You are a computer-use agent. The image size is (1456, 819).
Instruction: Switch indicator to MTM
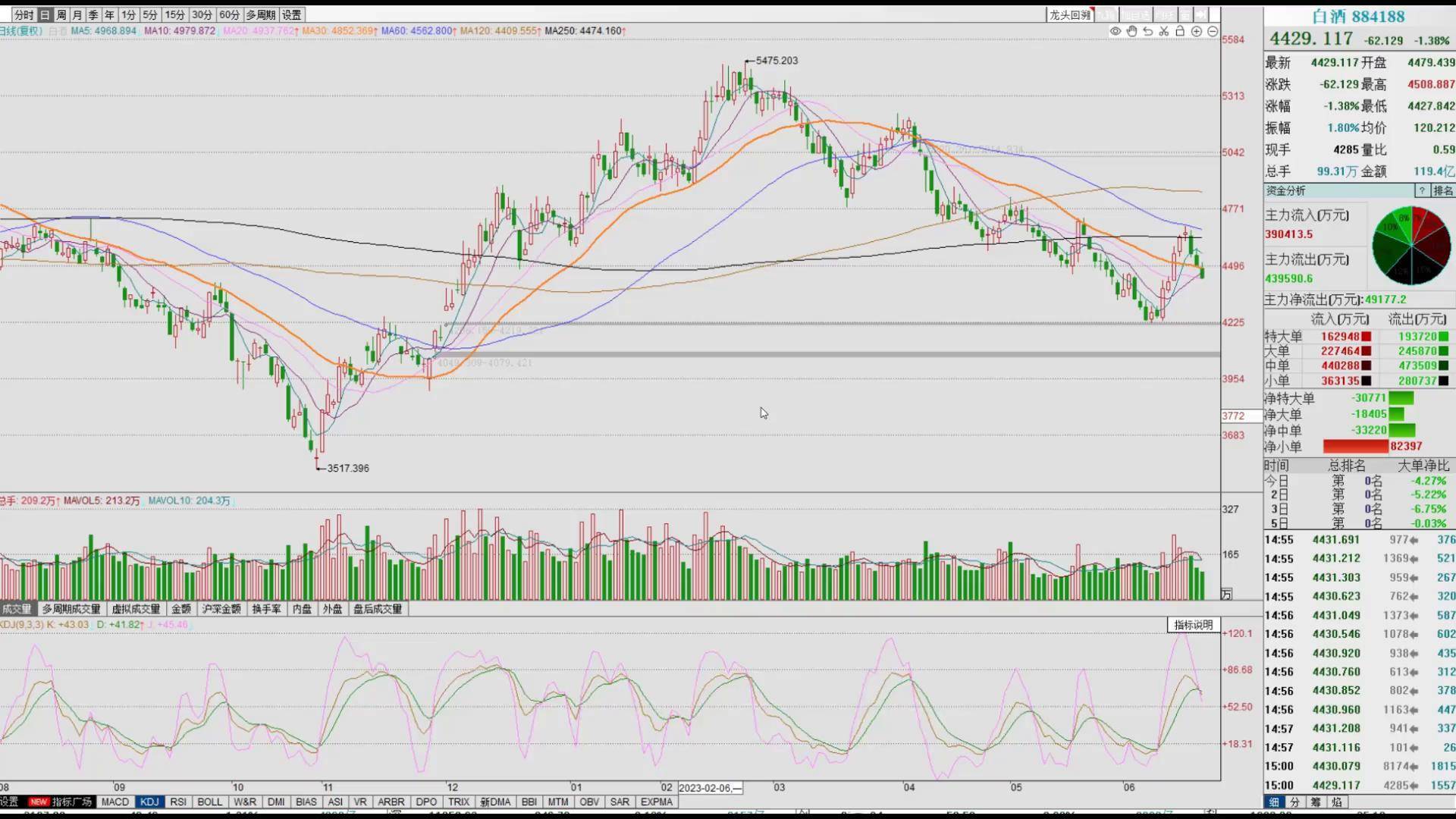pyautogui.click(x=558, y=802)
